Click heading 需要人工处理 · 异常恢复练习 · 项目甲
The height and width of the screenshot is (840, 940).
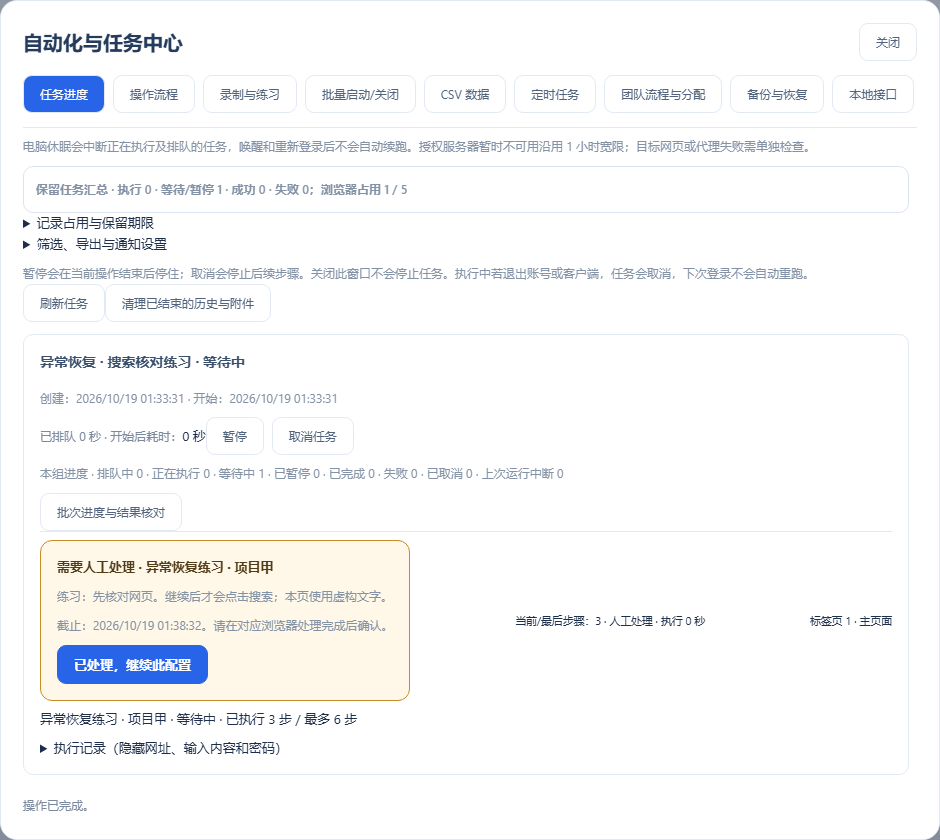[x=165, y=567]
